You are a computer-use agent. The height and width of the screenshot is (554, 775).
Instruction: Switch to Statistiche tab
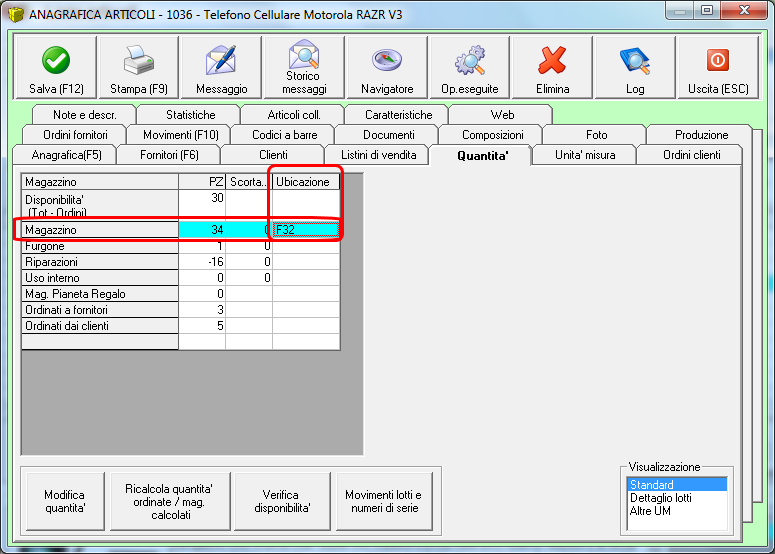click(190, 115)
